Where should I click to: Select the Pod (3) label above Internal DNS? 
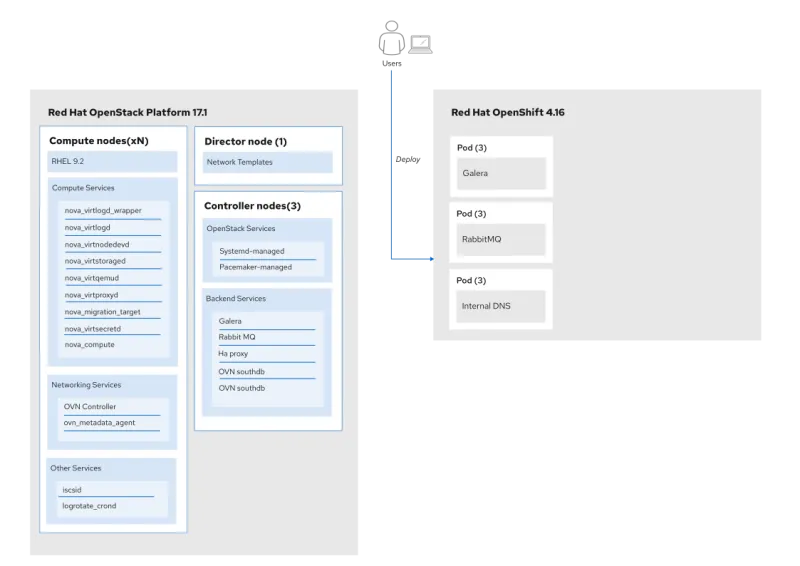(471, 280)
